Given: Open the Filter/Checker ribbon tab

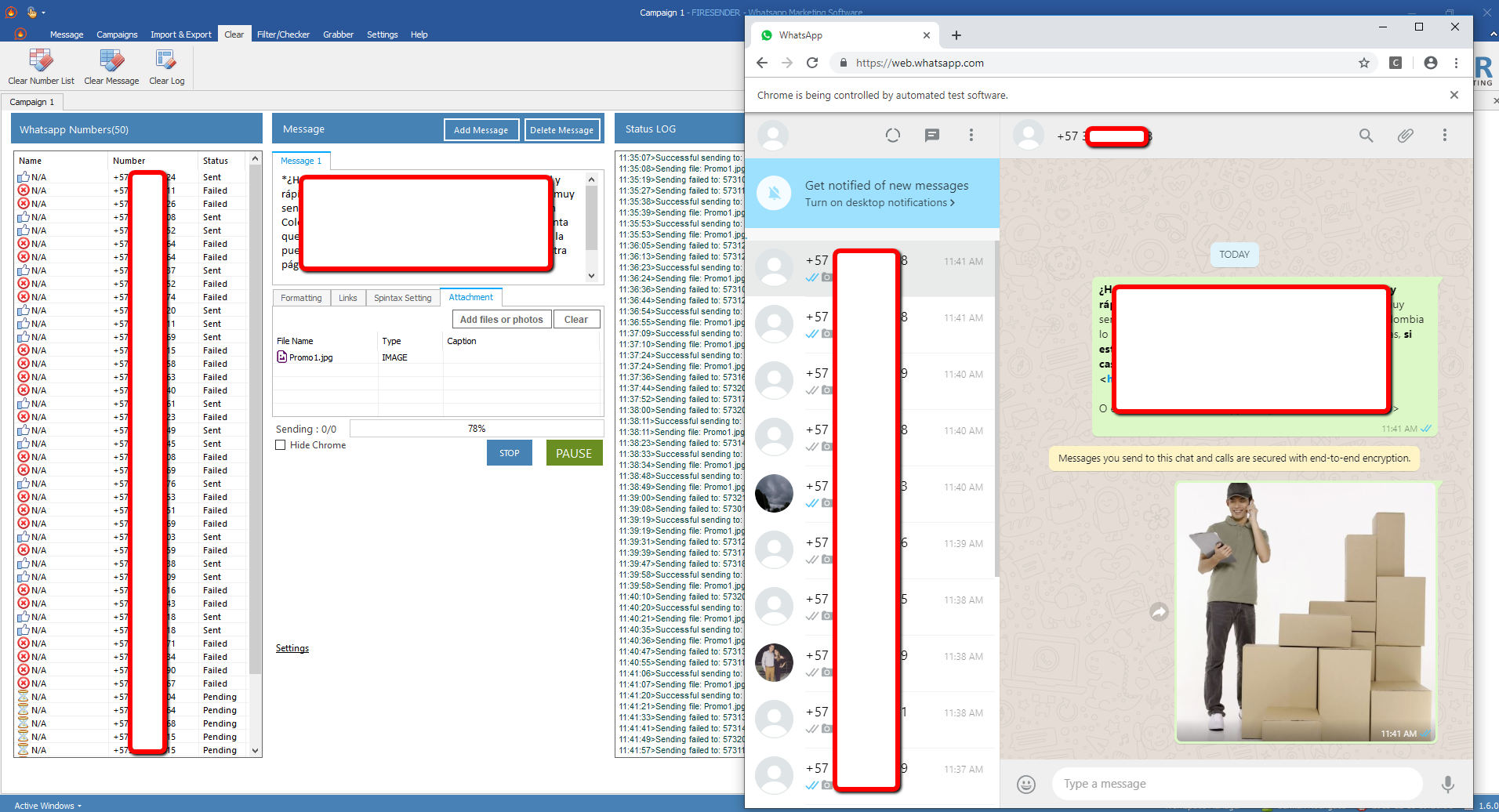Looking at the screenshot, I should tap(283, 34).
